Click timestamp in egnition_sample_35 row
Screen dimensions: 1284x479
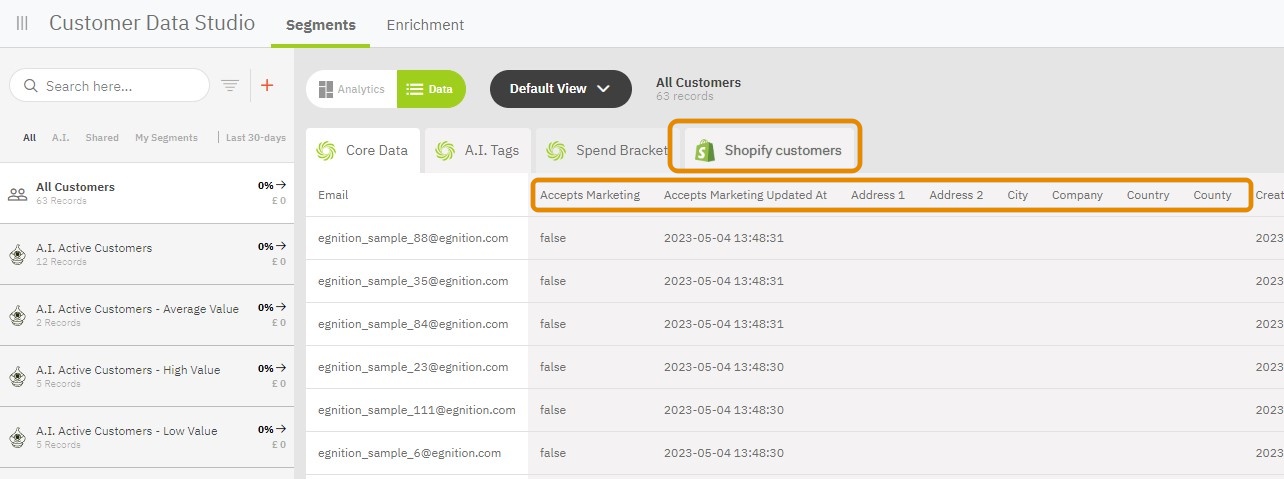click(x=724, y=281)
